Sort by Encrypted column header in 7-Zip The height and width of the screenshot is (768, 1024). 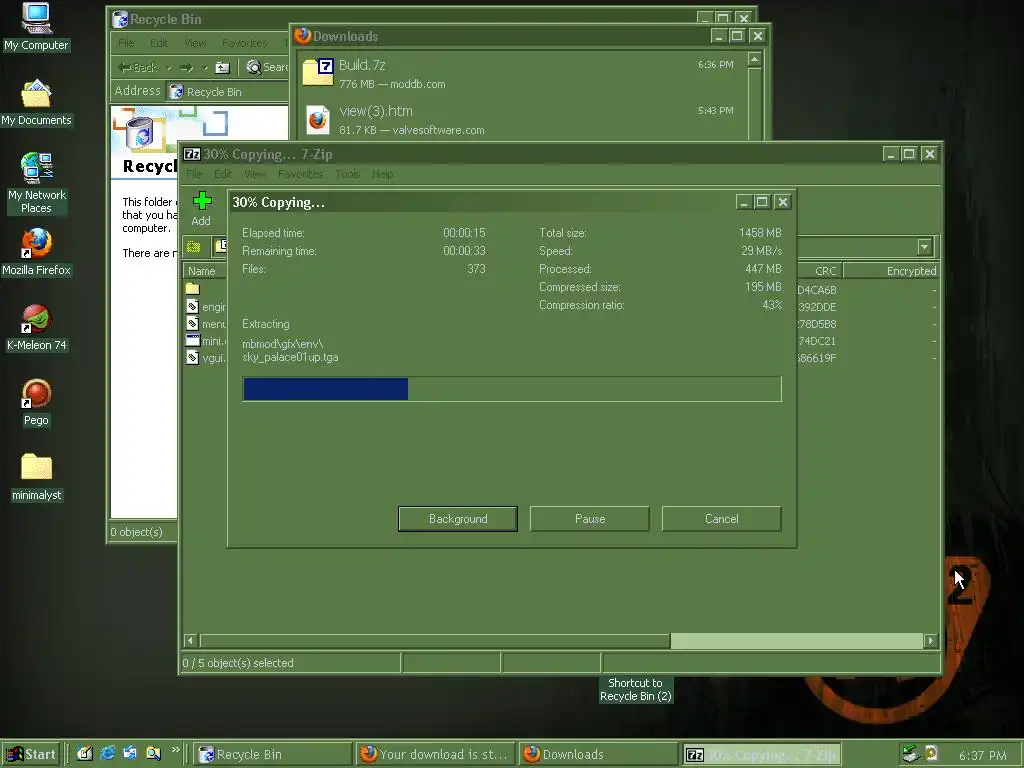(891, 271)
